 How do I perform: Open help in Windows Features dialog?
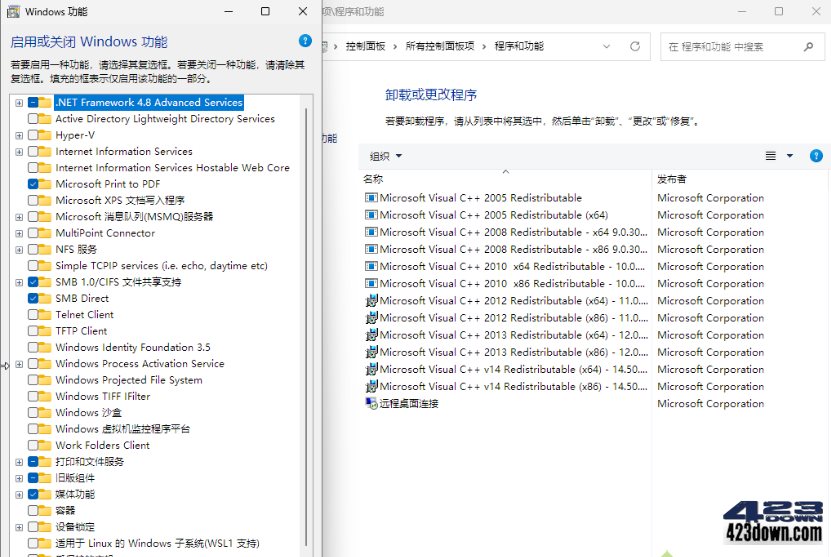pyautogui.click(x=305, y=41)
